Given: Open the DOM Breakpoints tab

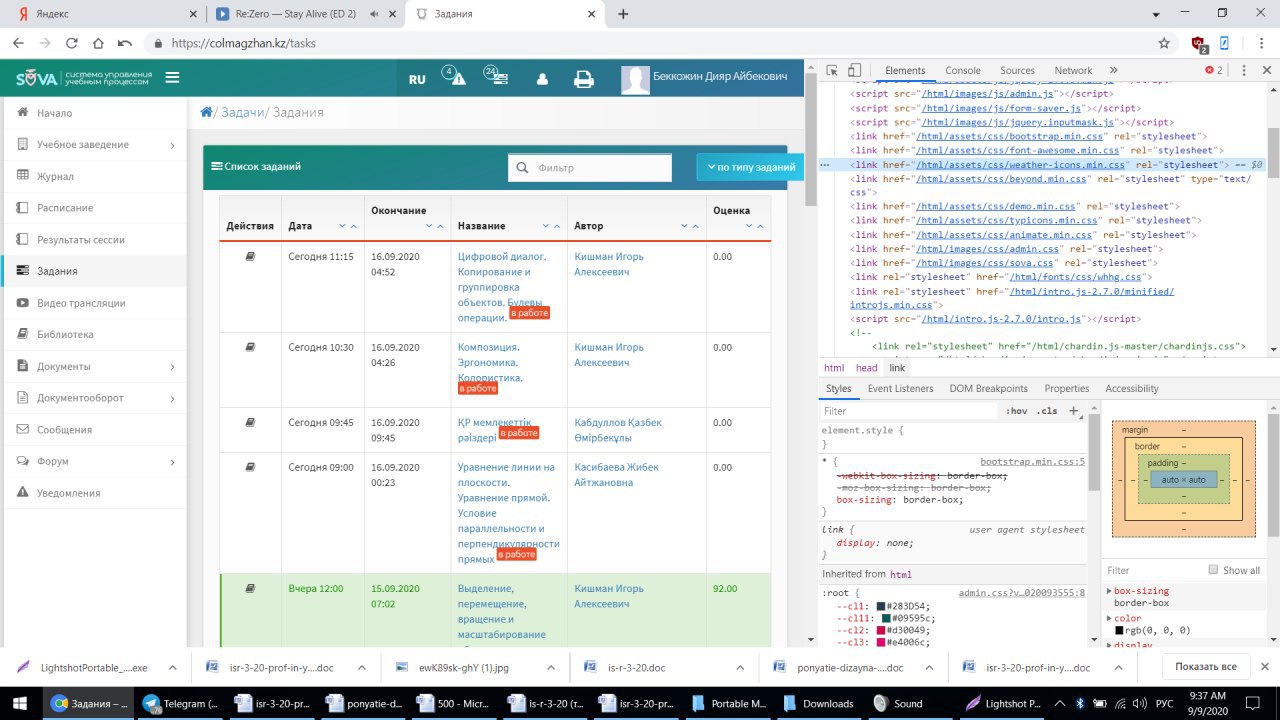Looking at the screenshot, I should pyautogui.click(x=988, y=388).
